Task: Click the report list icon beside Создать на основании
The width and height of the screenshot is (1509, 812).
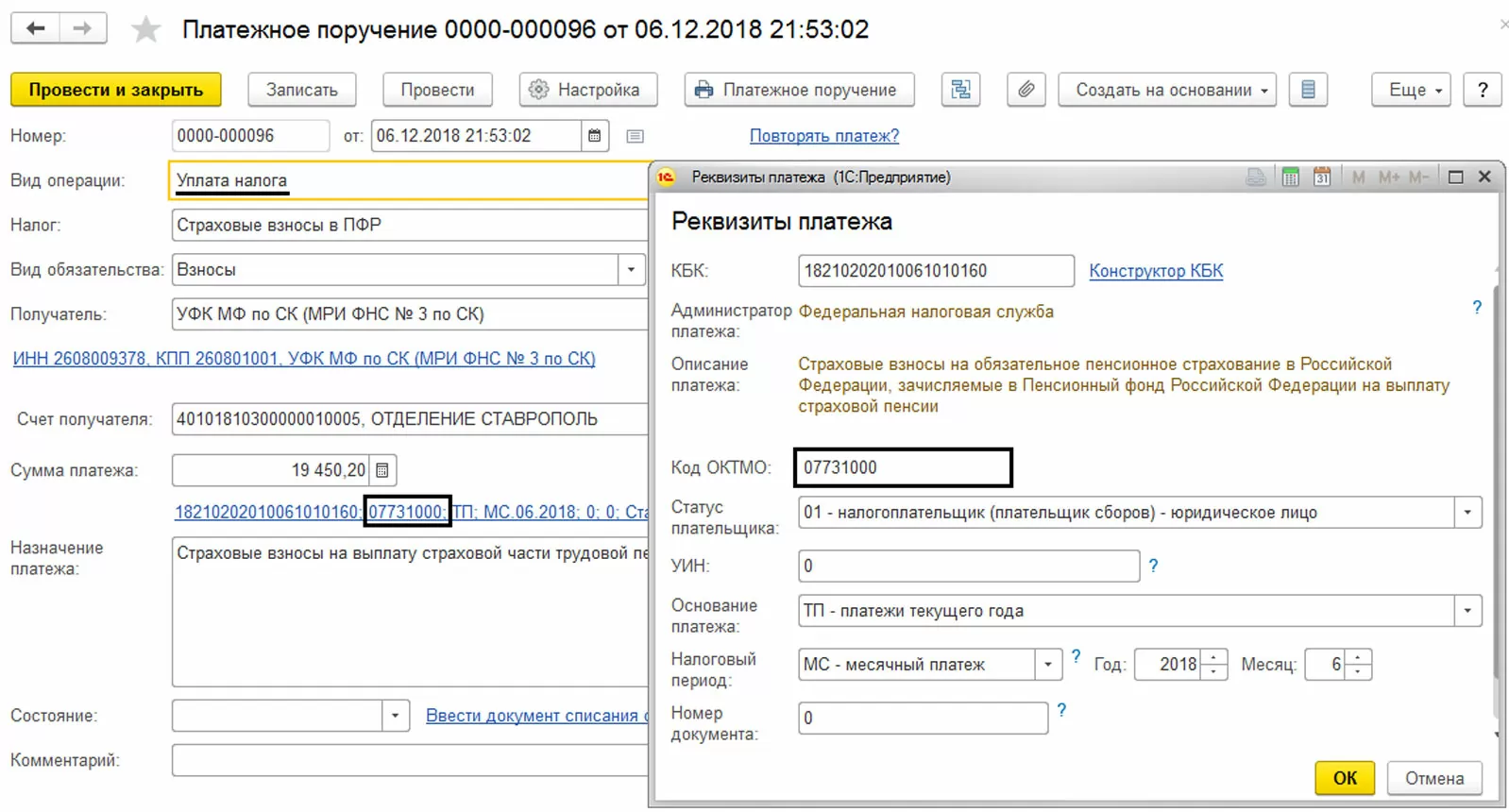Action: (1308, 90)
